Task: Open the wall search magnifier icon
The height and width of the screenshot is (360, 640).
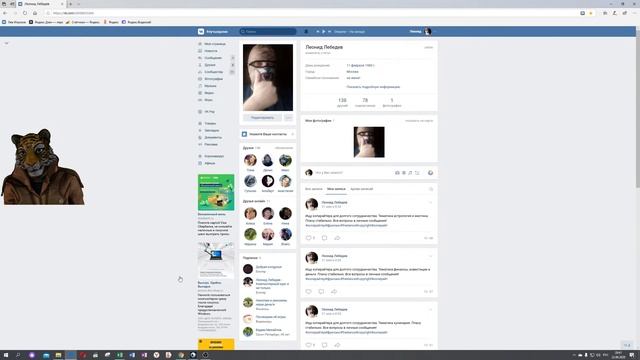Action: click(431, 189)
